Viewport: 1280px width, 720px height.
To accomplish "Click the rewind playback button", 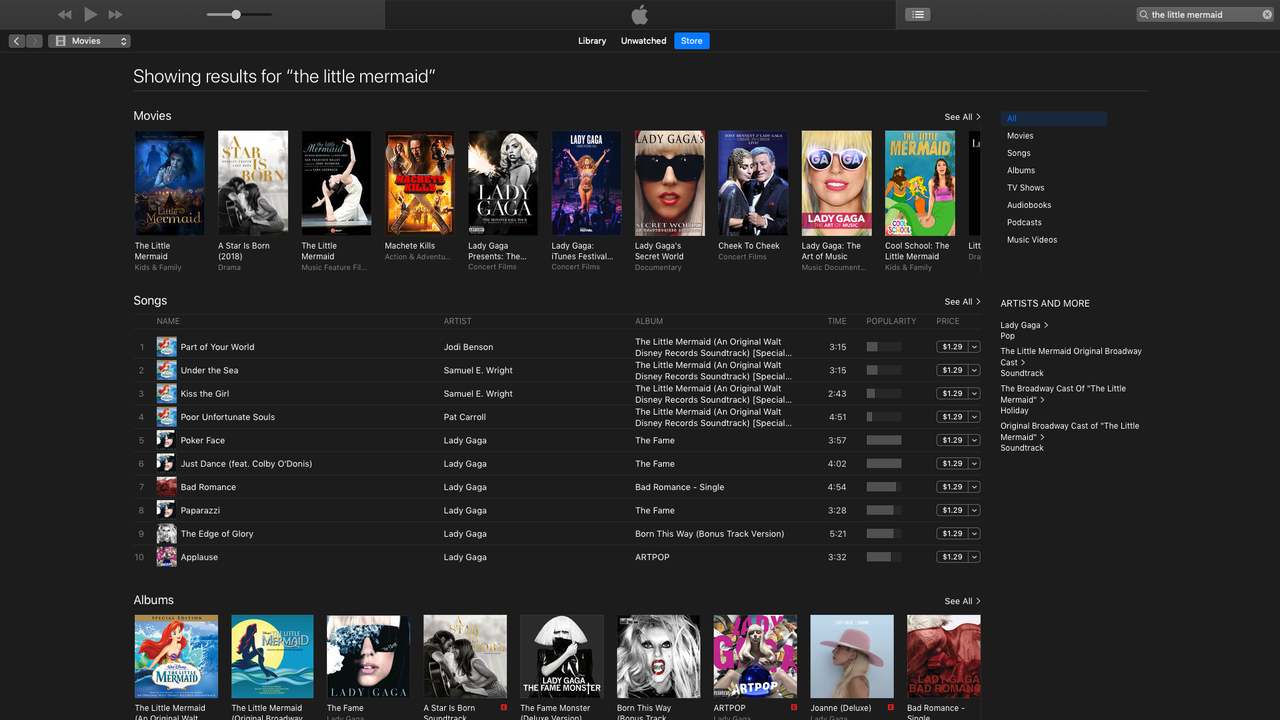I will coord(65,14).
